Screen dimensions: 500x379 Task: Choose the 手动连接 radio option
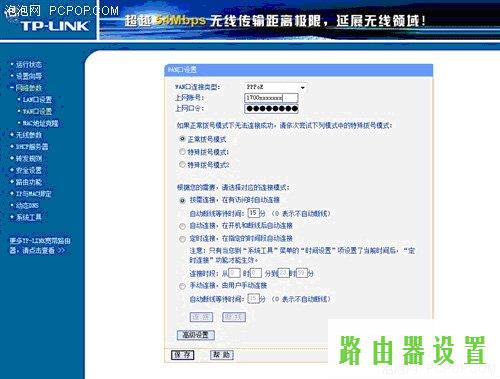(182, 286)
